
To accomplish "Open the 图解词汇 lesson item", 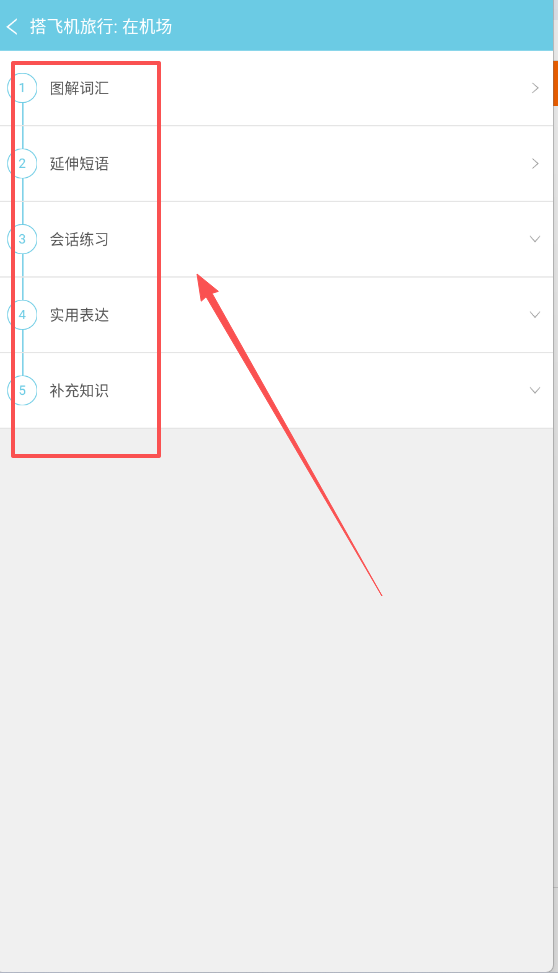I will point(276,88).
